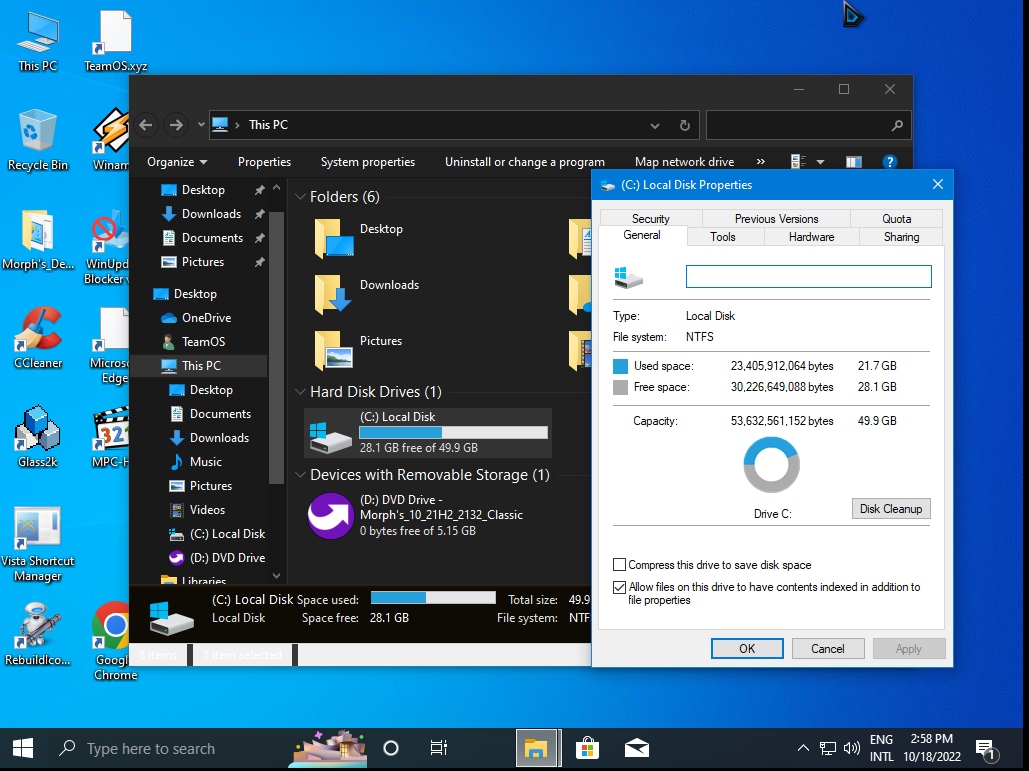Collapse the Folders (6) group

(300, 197)
